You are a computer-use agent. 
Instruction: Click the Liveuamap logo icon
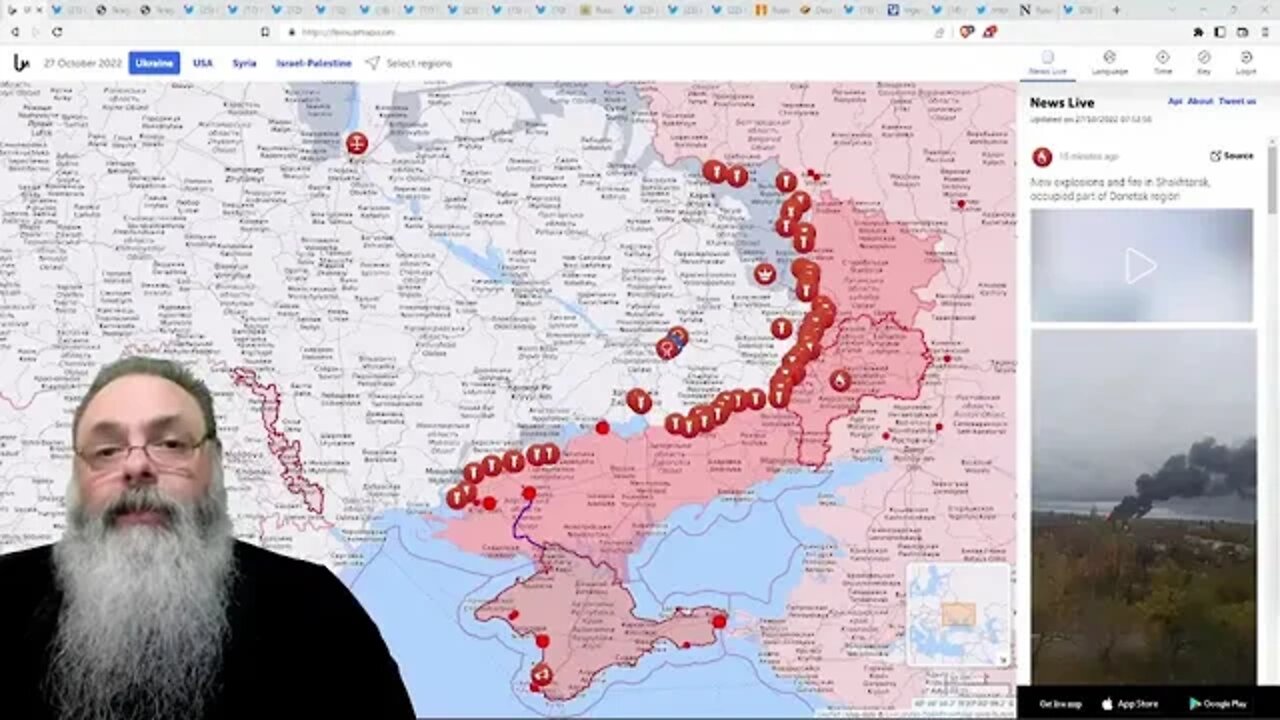[21, 63]
